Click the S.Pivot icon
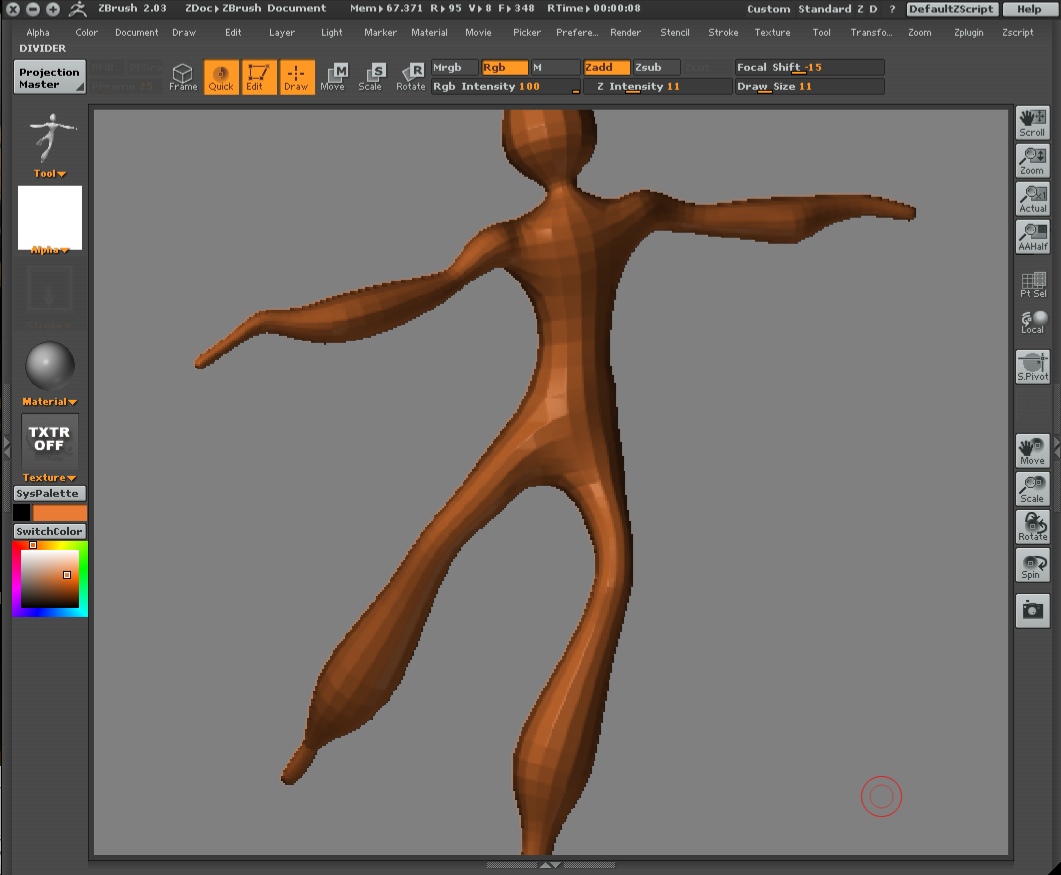Screen dimensions: 1061x875 (x=1032, y=365)
